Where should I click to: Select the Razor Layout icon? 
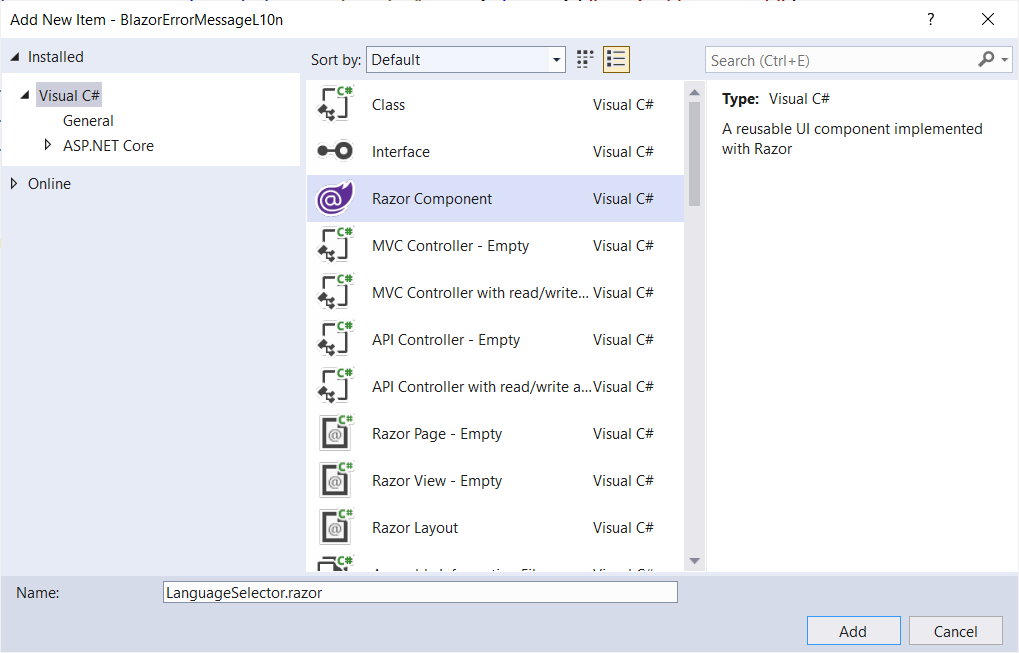click(335, 527)
